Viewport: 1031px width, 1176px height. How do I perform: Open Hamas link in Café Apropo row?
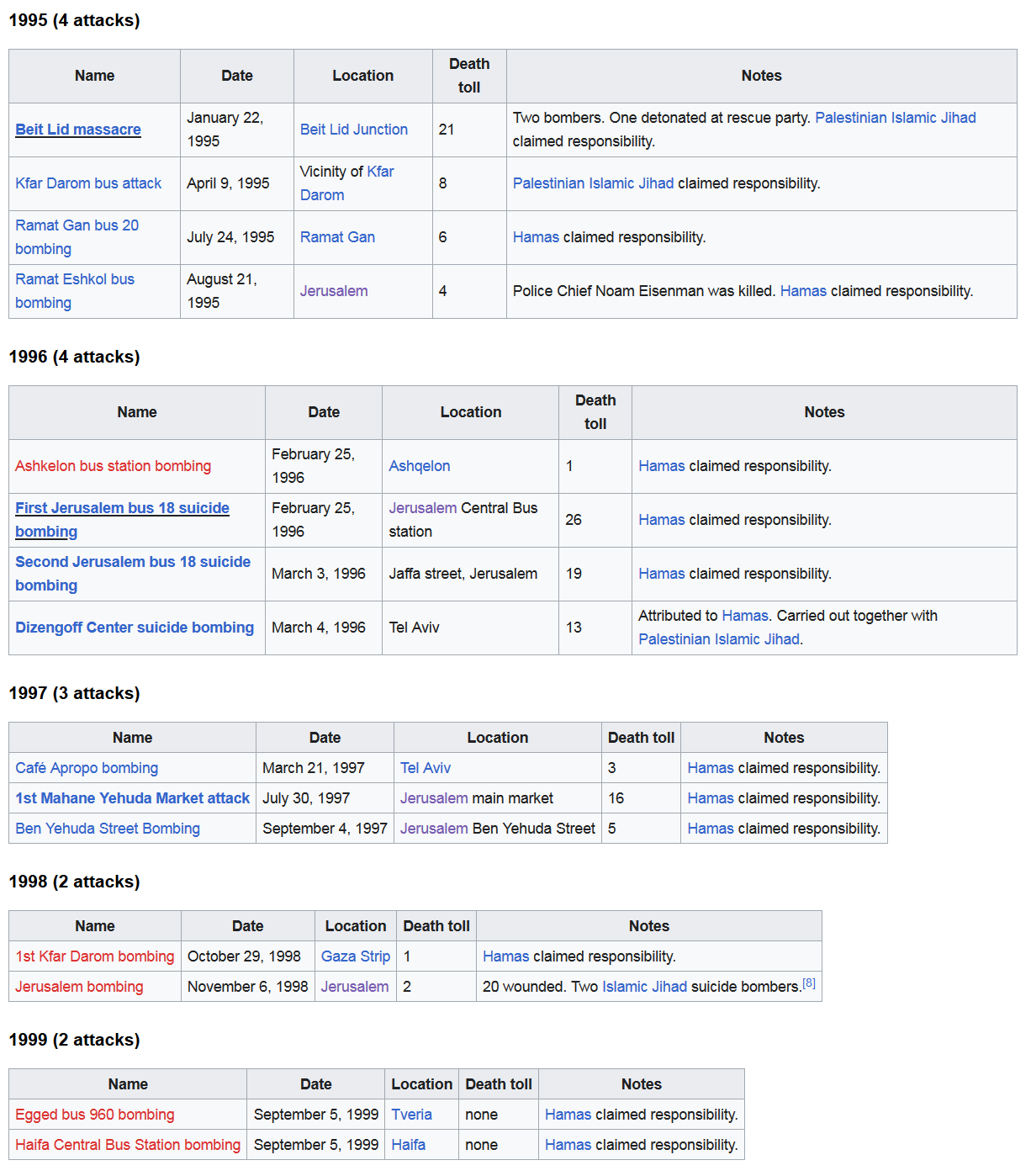(x=711, y=768)
